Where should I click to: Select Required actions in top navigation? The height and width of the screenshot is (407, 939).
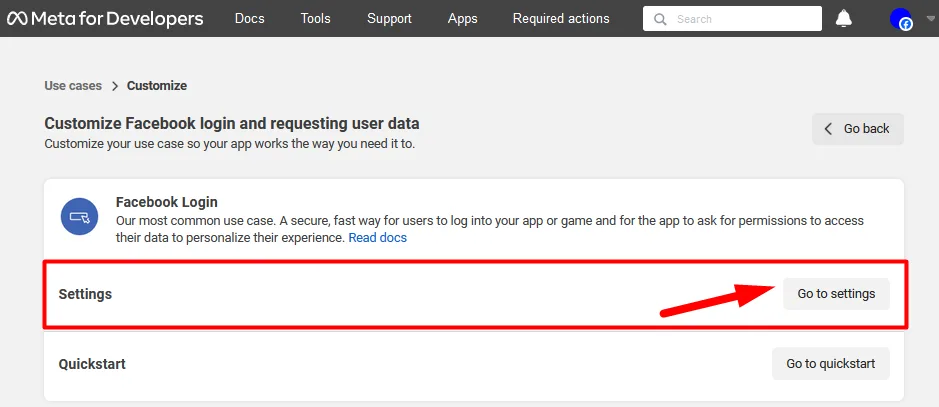pyautogui.click(x=560, y=19)
